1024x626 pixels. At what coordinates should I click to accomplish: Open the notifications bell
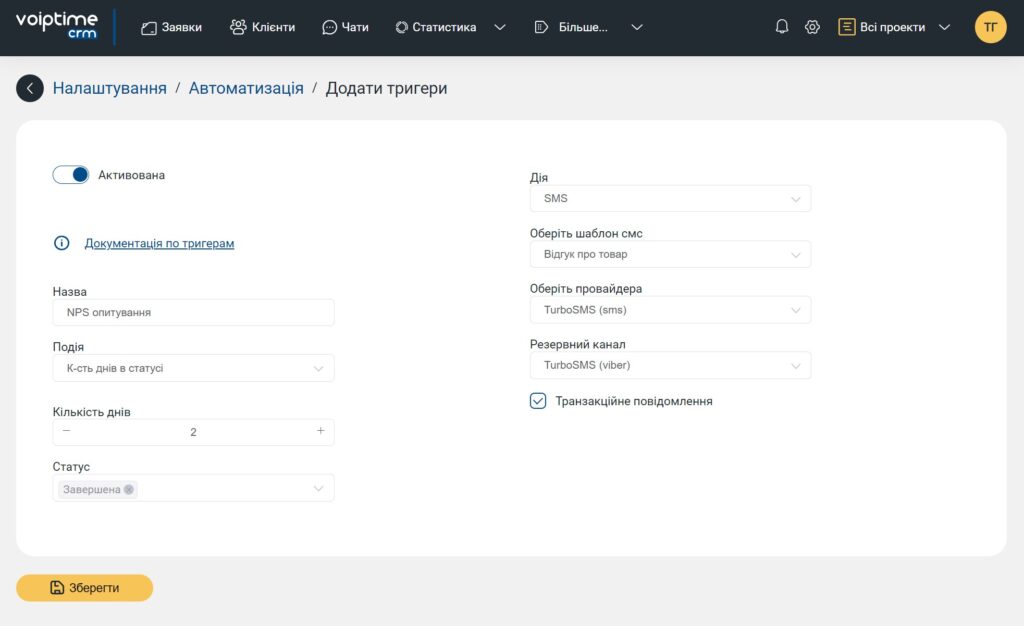(x=782, y=27)
